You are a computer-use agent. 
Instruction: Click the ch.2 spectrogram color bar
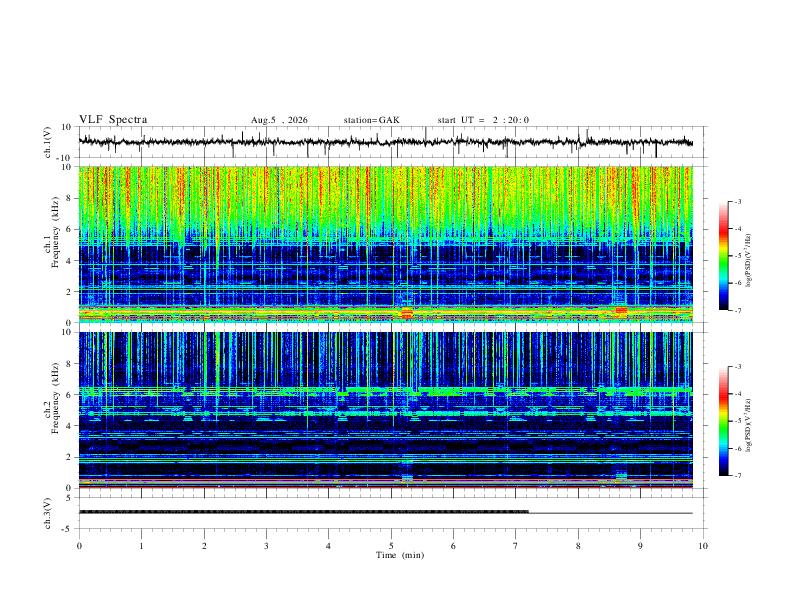coord(723,421)
